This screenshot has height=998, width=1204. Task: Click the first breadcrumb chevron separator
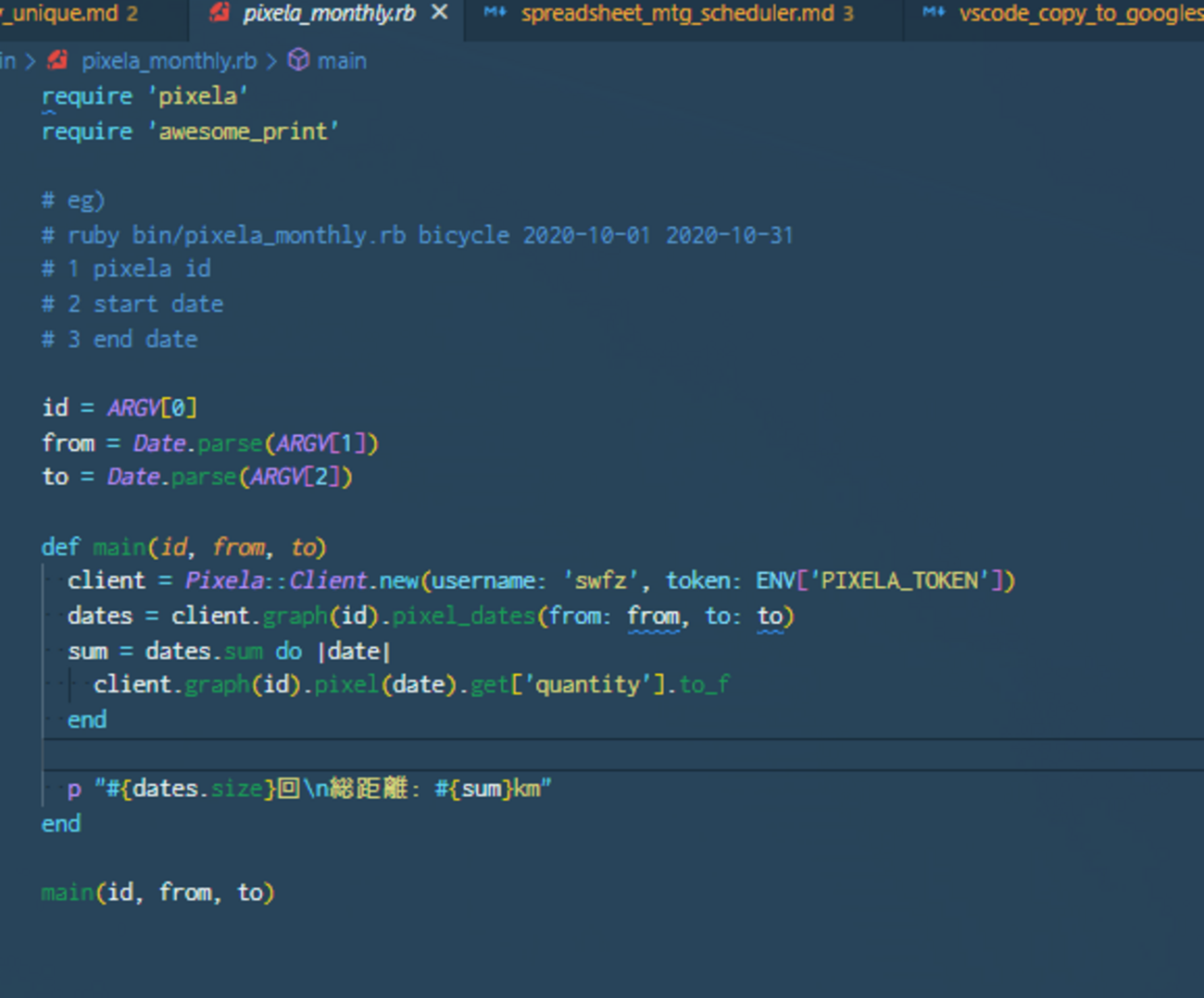click(31, 61)
